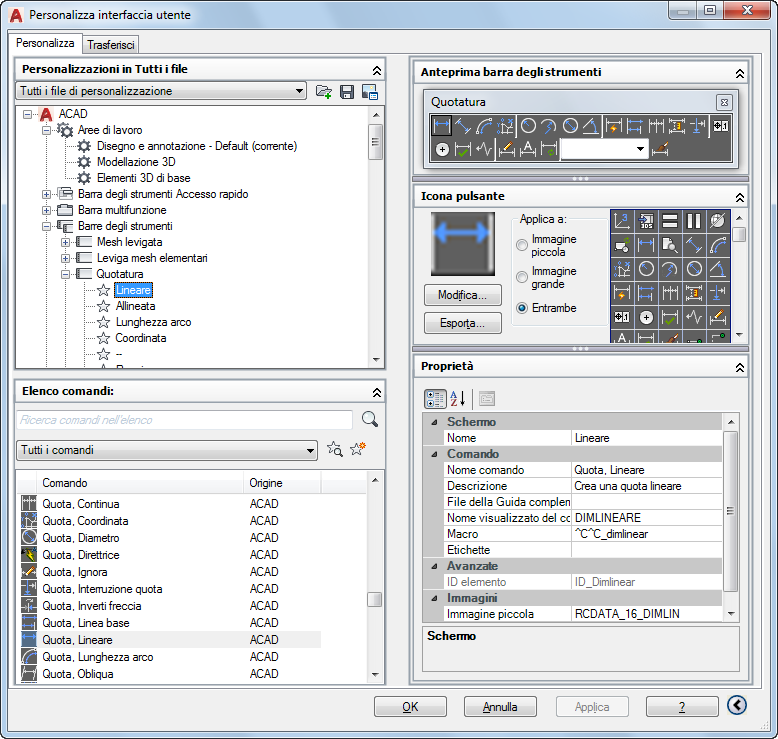Open display filters icon next to save
Image resolution: width=778 pixels, height=739 pixels.
[x=370, y=92]
